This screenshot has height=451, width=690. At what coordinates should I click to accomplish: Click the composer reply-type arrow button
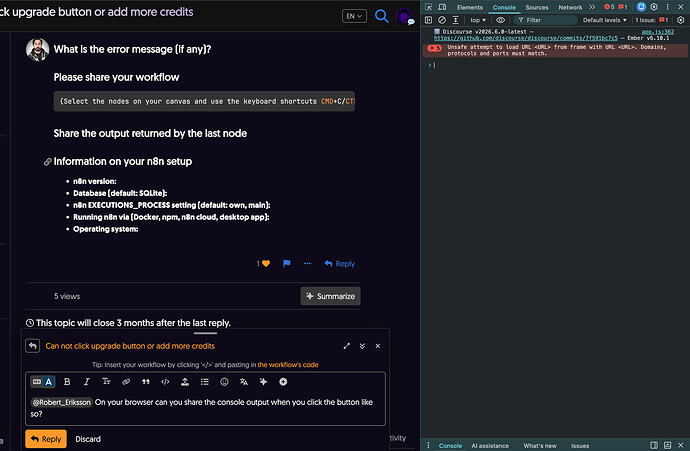point(33,346)
